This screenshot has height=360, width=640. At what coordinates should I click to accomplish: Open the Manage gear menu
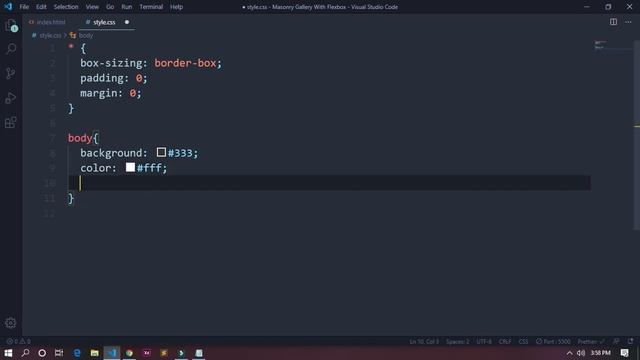[x=11, y=323]
